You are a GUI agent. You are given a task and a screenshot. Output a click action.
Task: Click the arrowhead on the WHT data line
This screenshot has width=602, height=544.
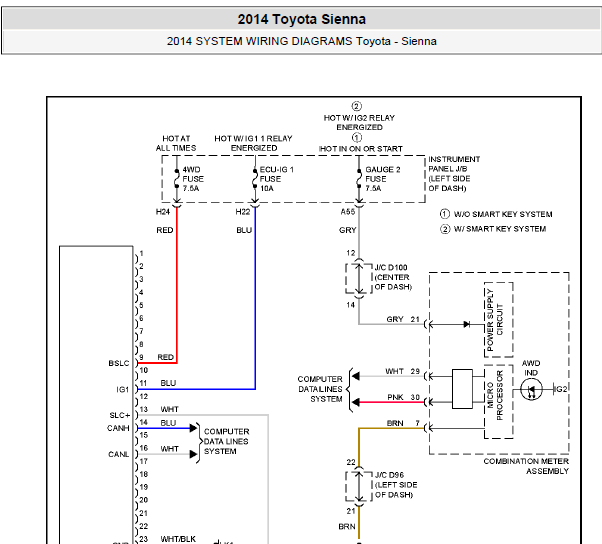coord(356,376)
